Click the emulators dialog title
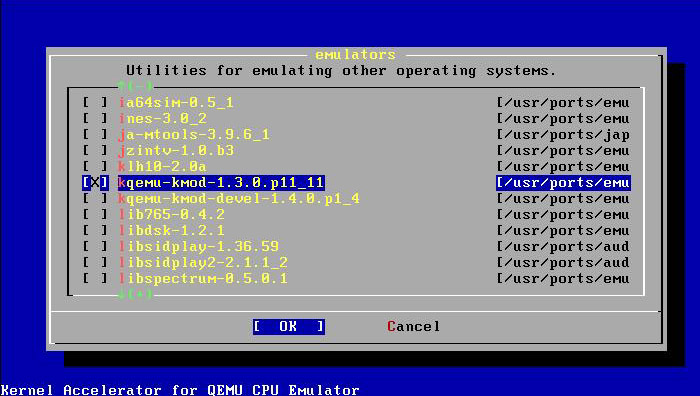This screenshot has height=396, width=700. point(355,55)
